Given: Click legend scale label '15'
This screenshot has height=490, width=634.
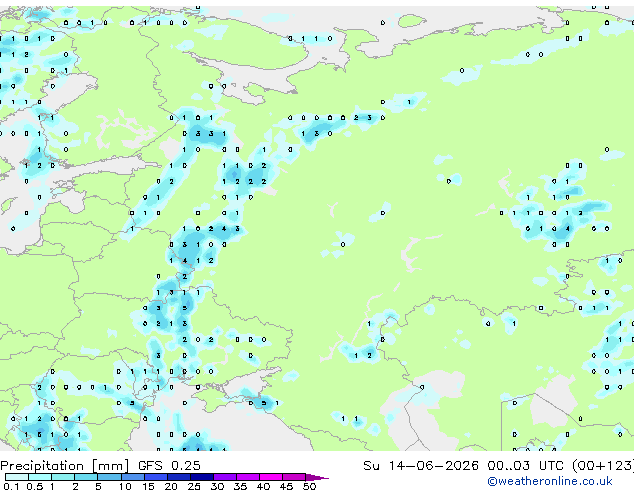Looking at the screenshot, I should coord(148,486).
